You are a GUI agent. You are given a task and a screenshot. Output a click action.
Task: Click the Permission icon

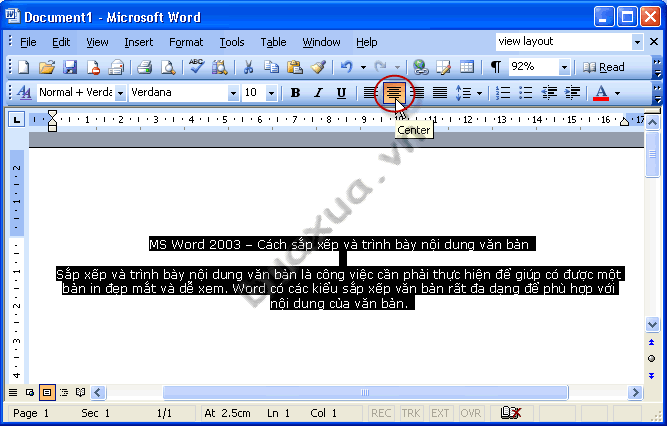tap(93, 67)
